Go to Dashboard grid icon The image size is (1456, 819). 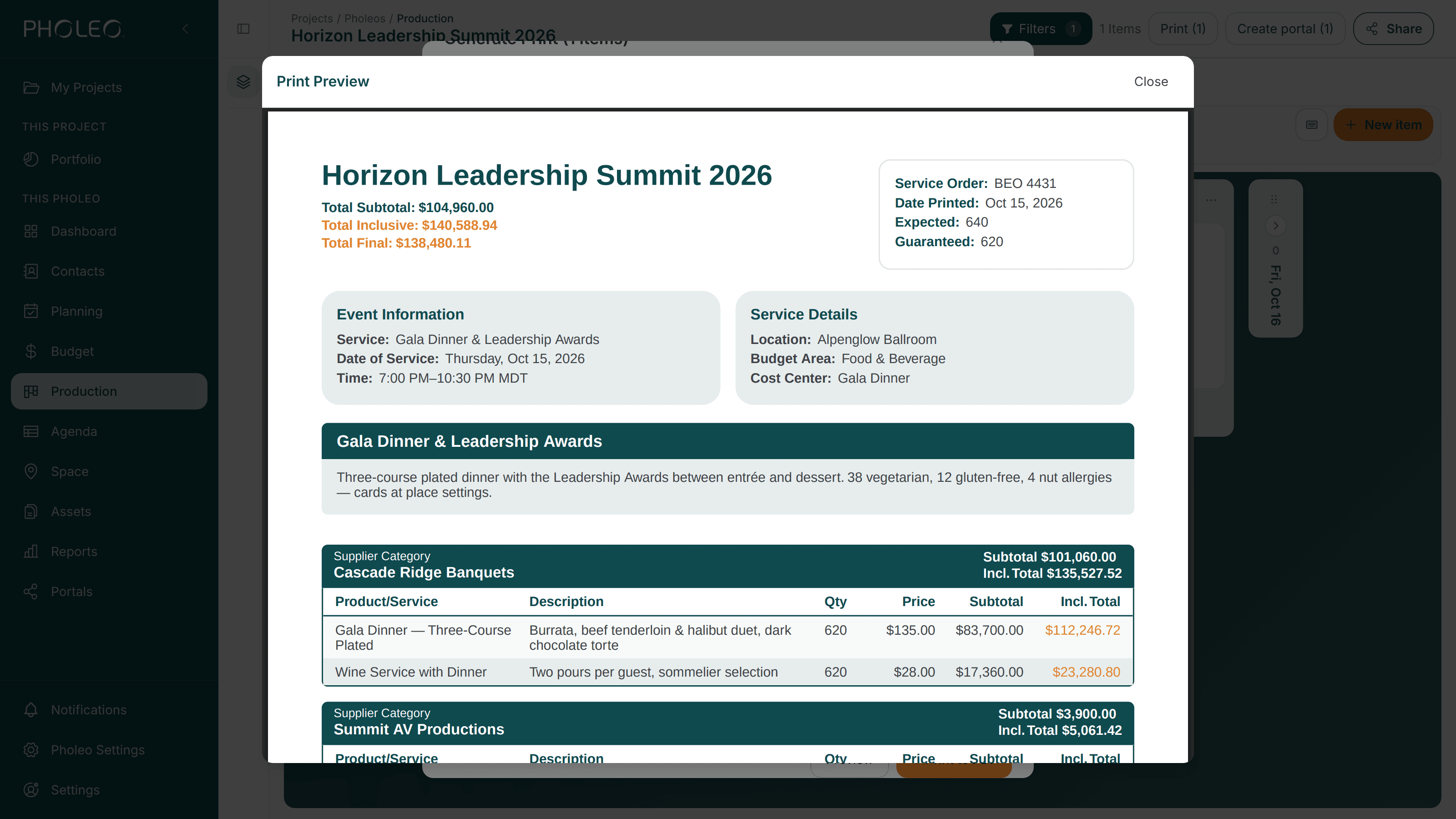(x=31, y=231)
